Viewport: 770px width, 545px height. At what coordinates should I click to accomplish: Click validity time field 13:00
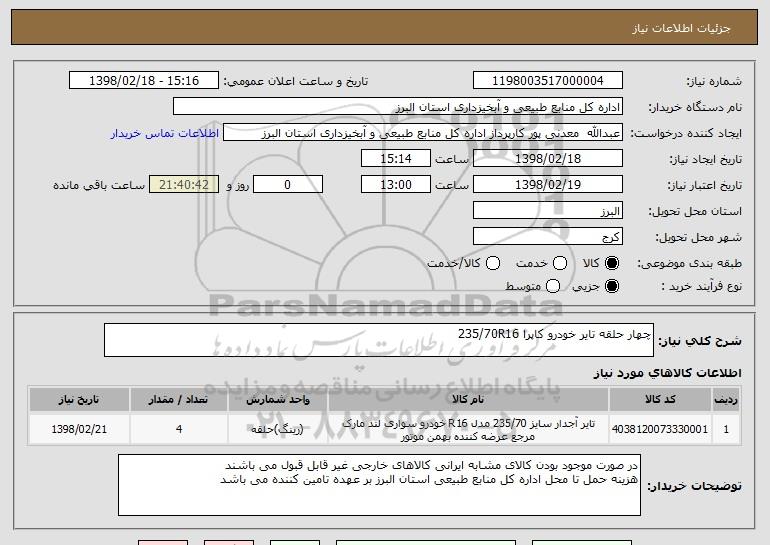(x=396, y=185)
